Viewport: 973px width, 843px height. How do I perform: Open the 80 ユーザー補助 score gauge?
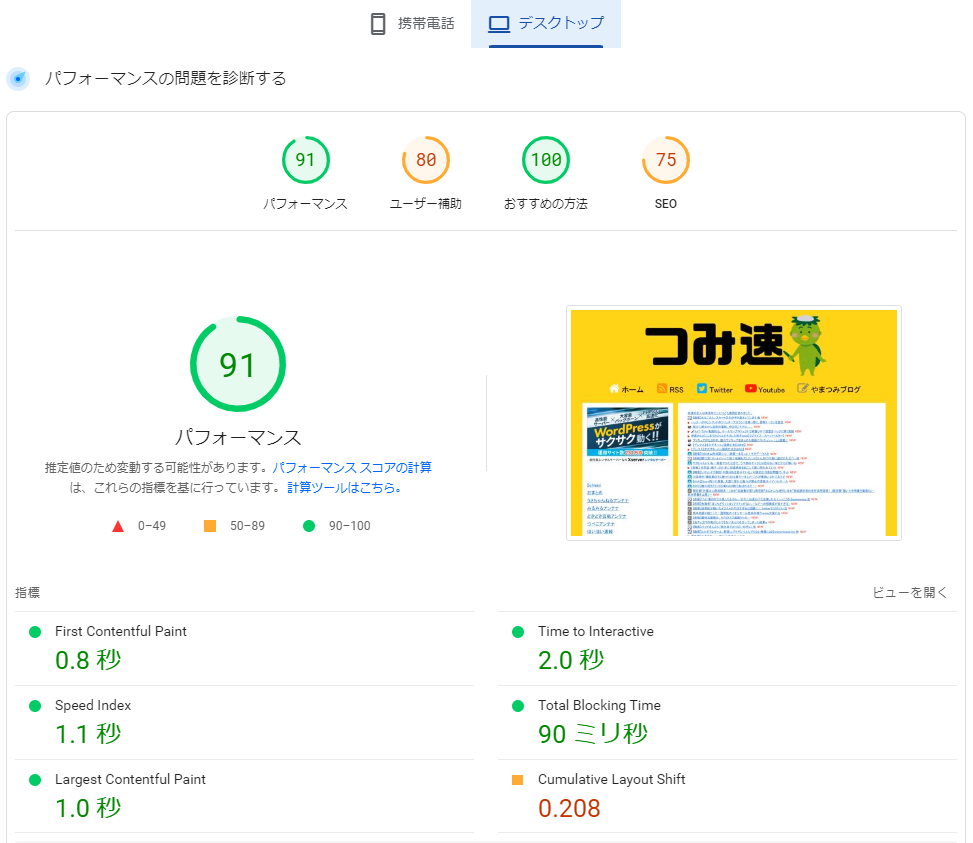[426, 160]
